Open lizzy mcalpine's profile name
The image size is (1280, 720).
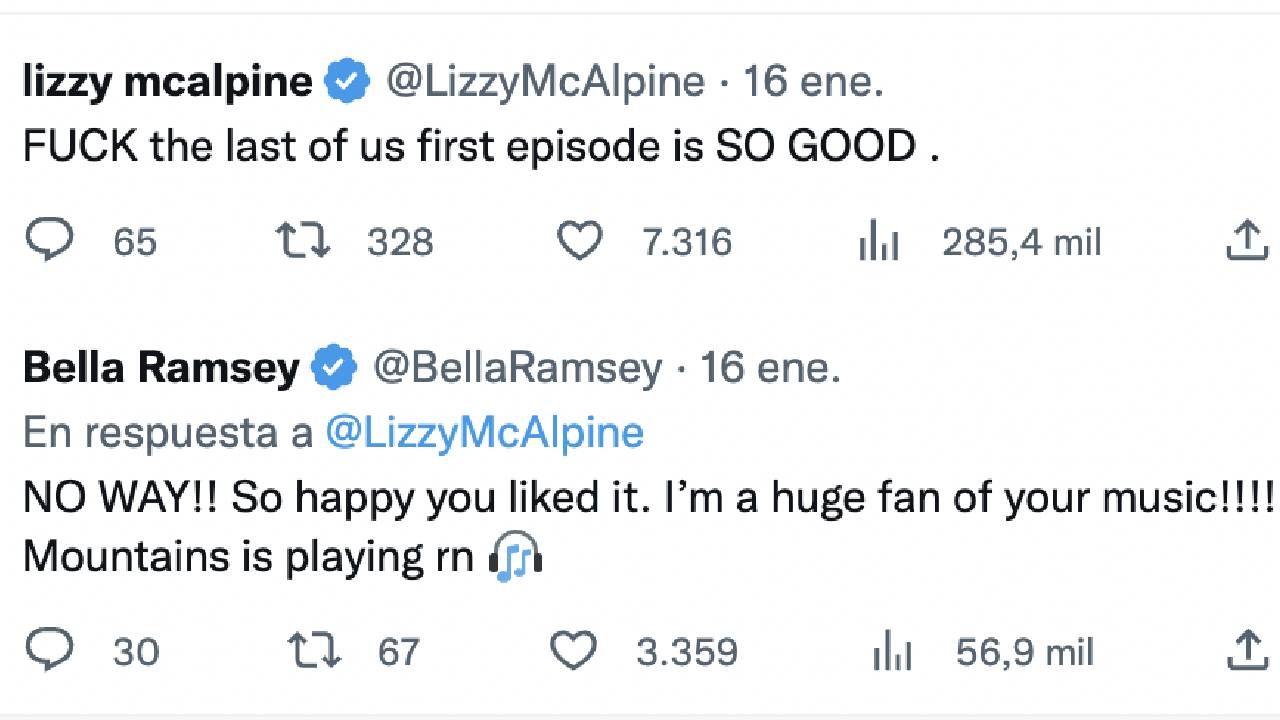[167, 82]
